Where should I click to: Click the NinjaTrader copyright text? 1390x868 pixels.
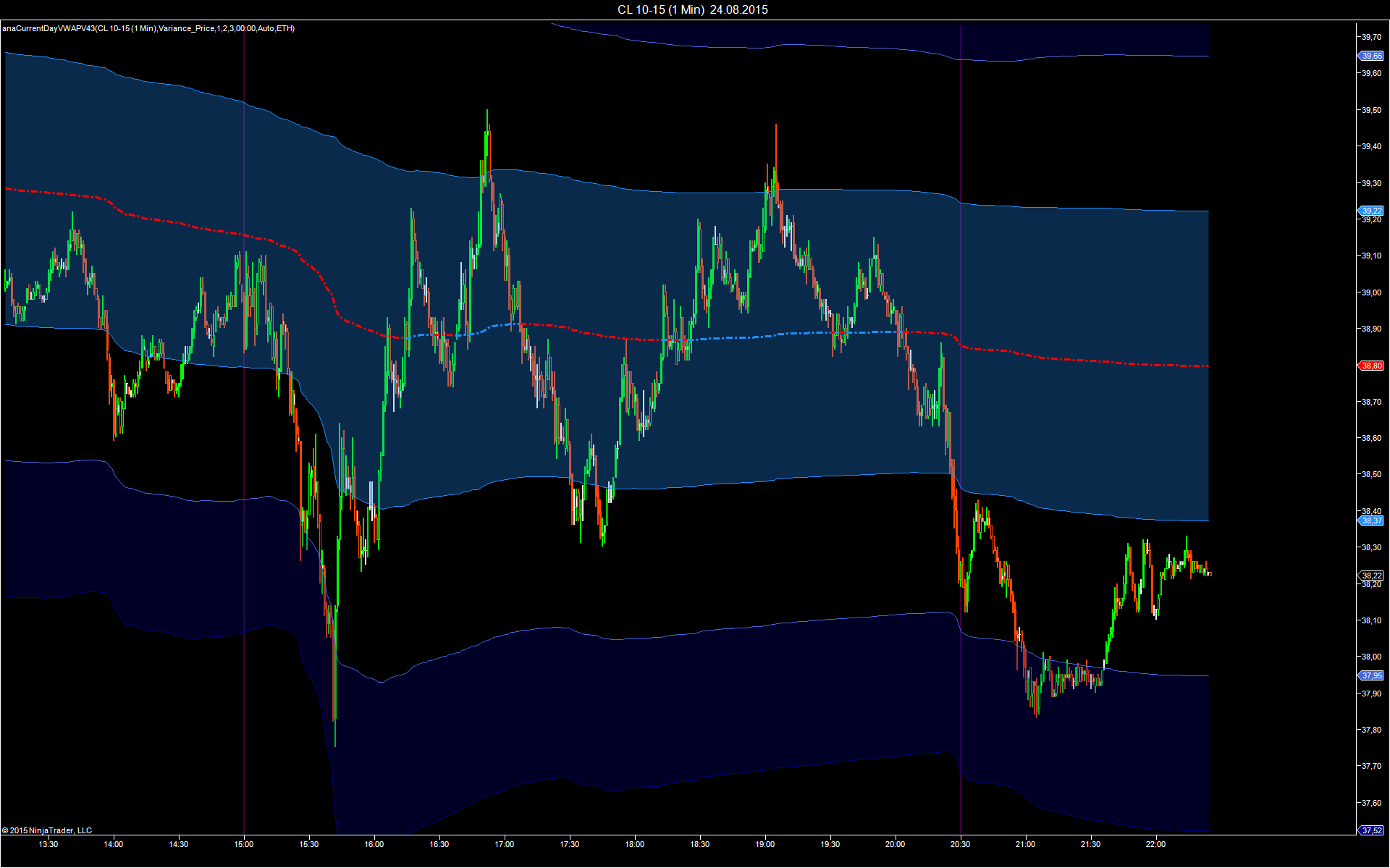47,830
